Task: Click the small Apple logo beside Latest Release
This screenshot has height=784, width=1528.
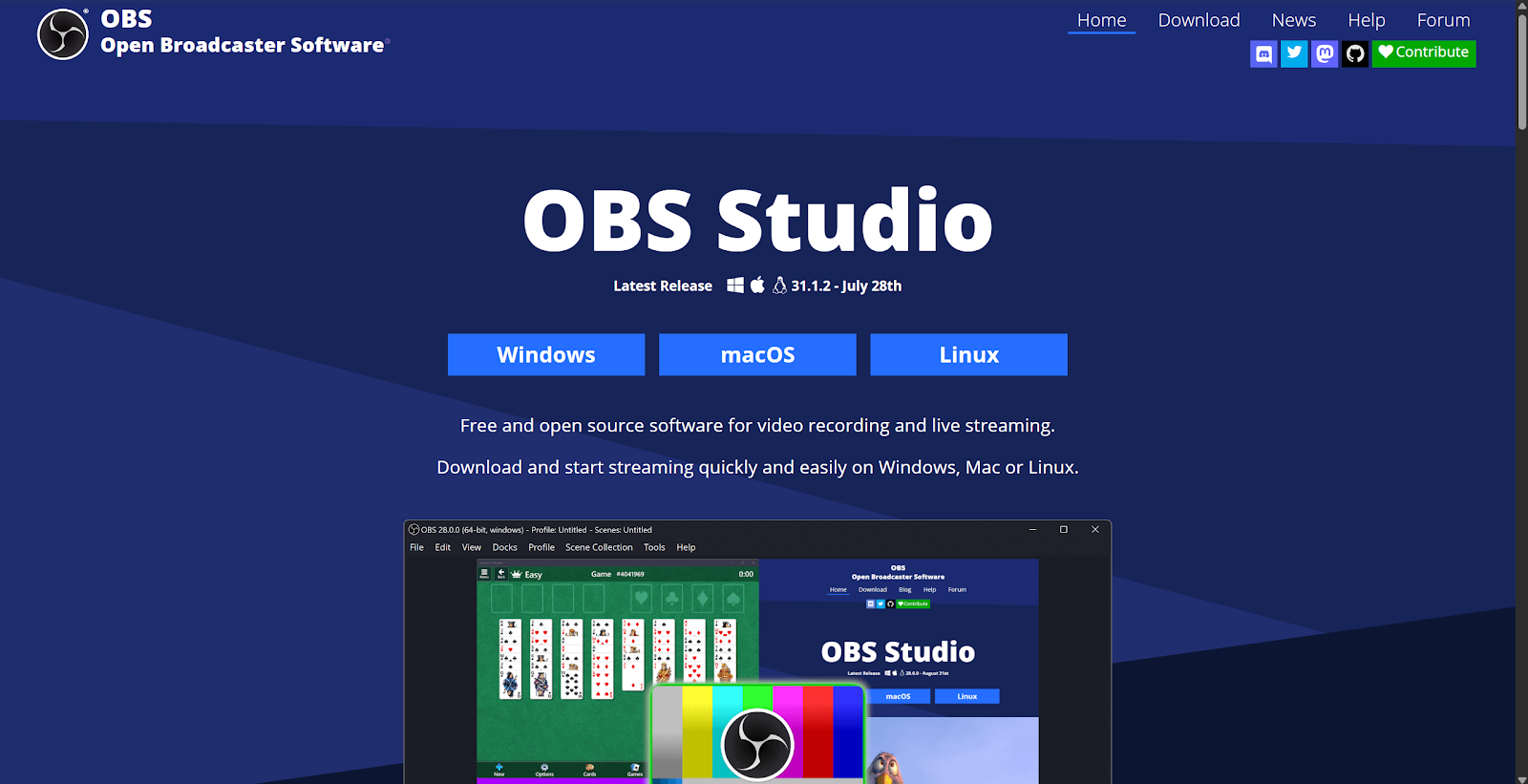Action: coord(757,286)
